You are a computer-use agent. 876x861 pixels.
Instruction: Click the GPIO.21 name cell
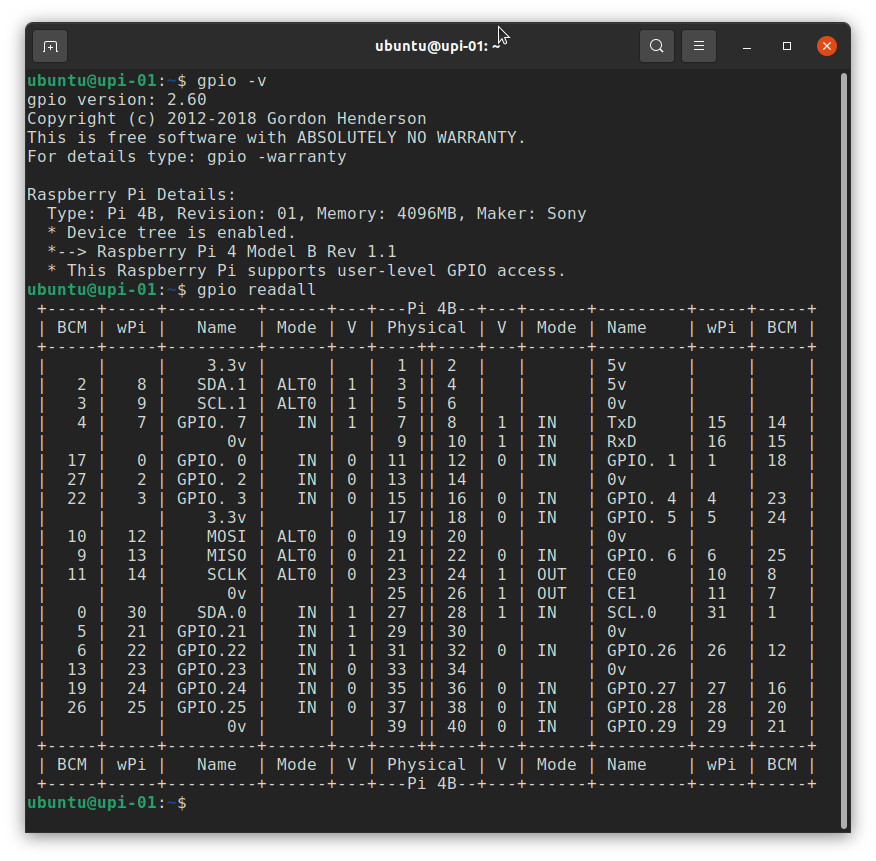point(211,632)
